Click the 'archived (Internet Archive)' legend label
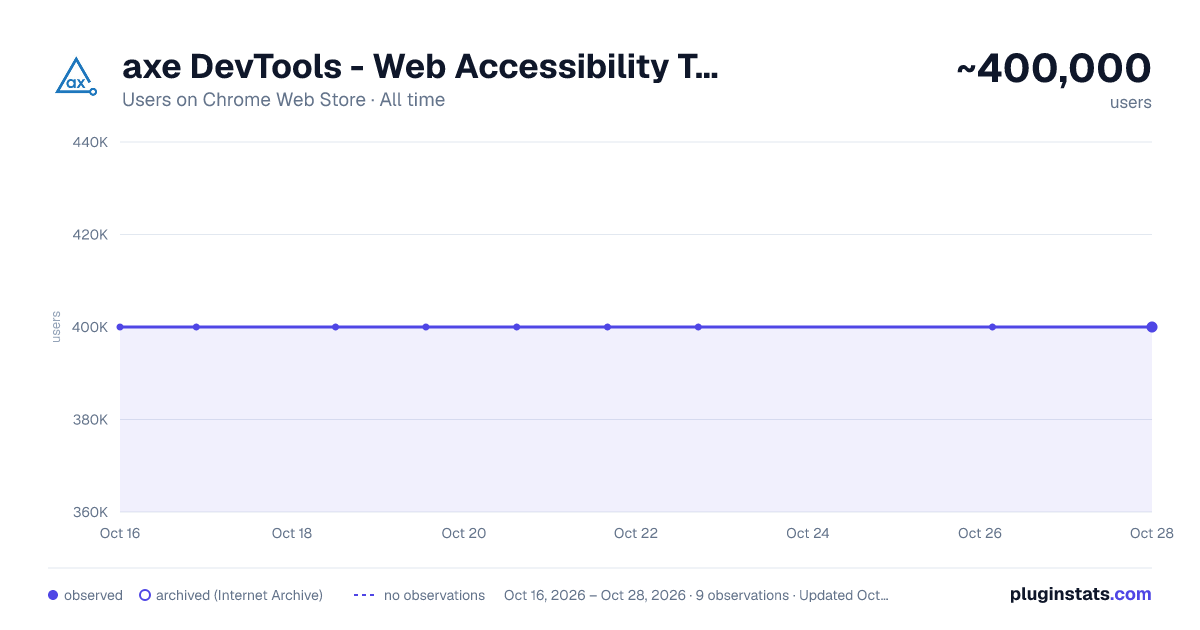The image size is (1200, 630). pos(239,595)
